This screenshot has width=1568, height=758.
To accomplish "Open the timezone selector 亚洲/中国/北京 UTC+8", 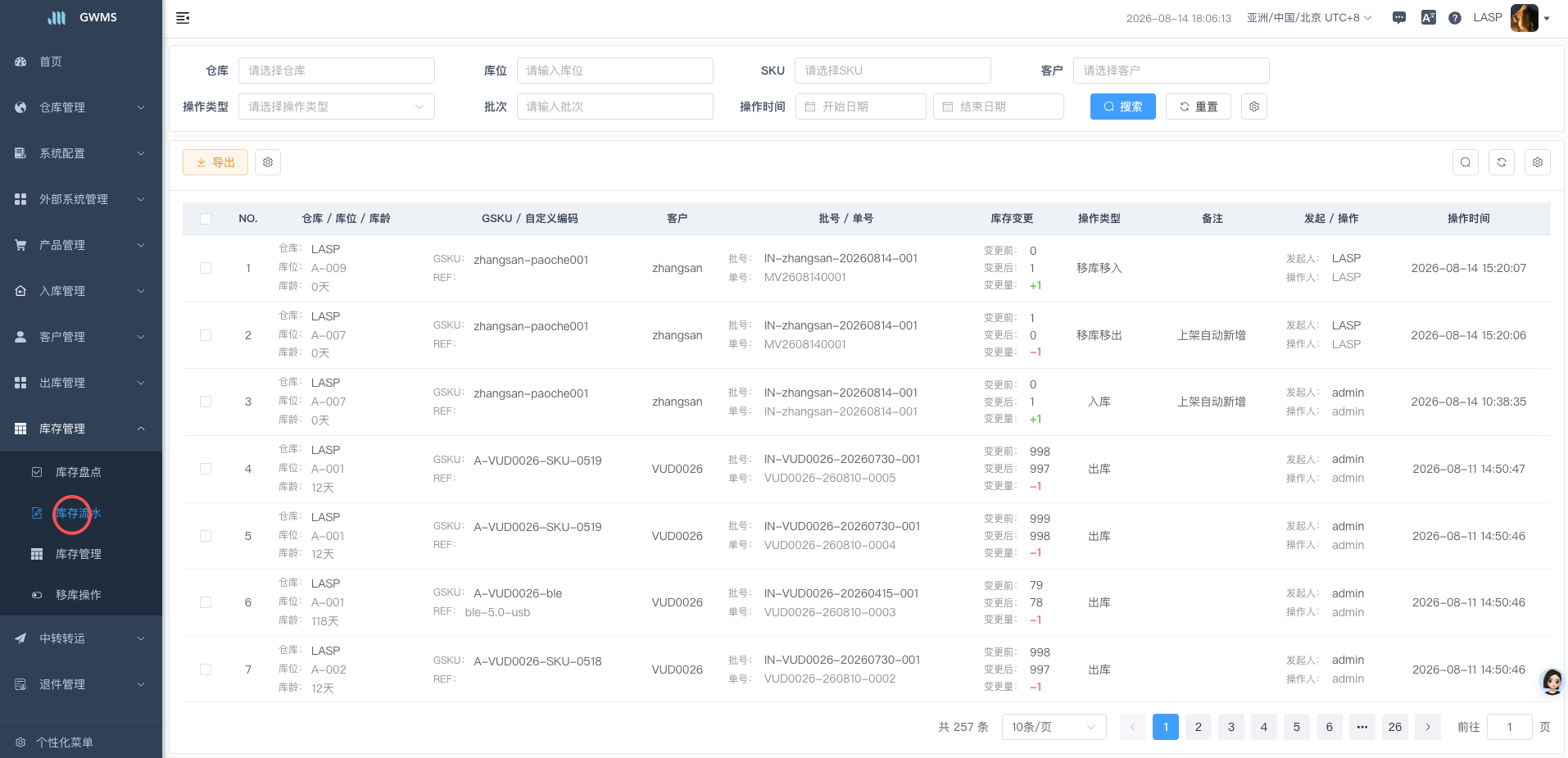I will pyautogui.click(x=1309, y=18).
